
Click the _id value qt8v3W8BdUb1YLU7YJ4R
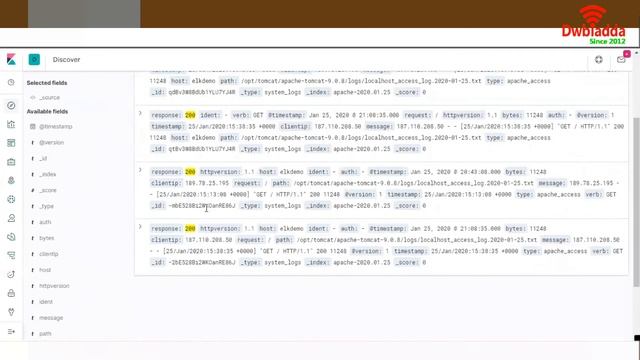click(202, 149)
